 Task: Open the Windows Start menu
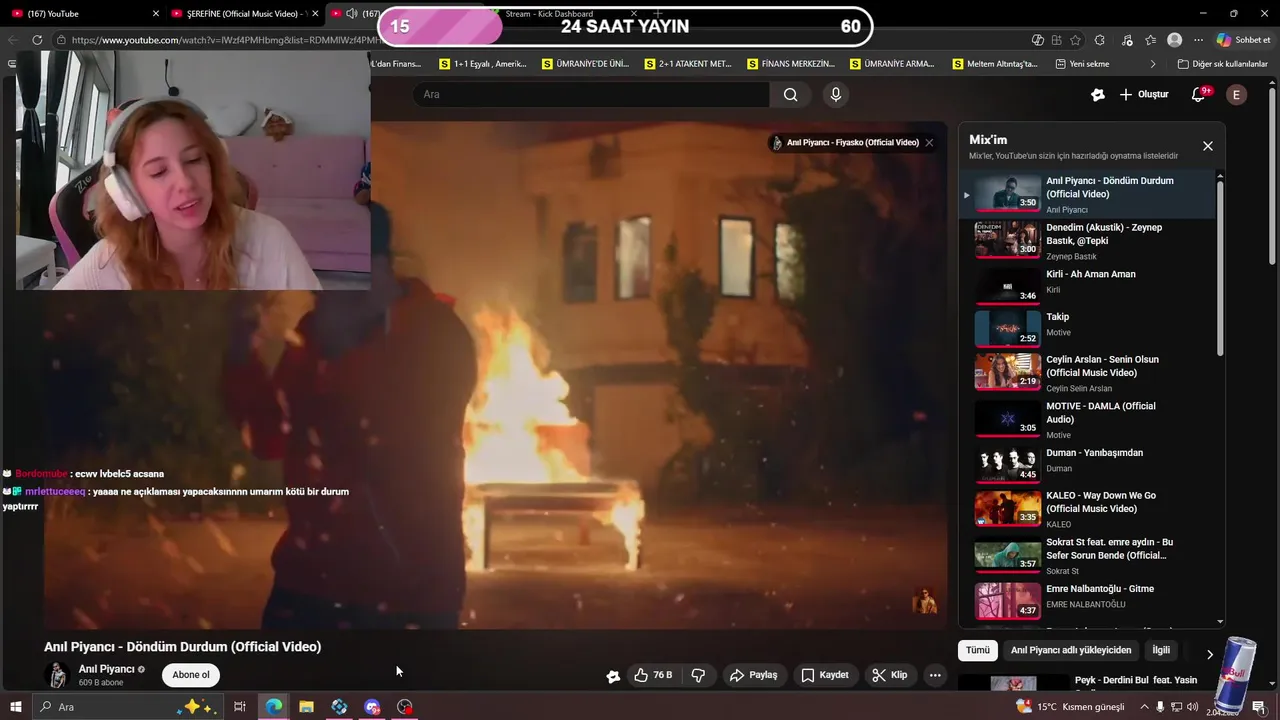(15, 707)
